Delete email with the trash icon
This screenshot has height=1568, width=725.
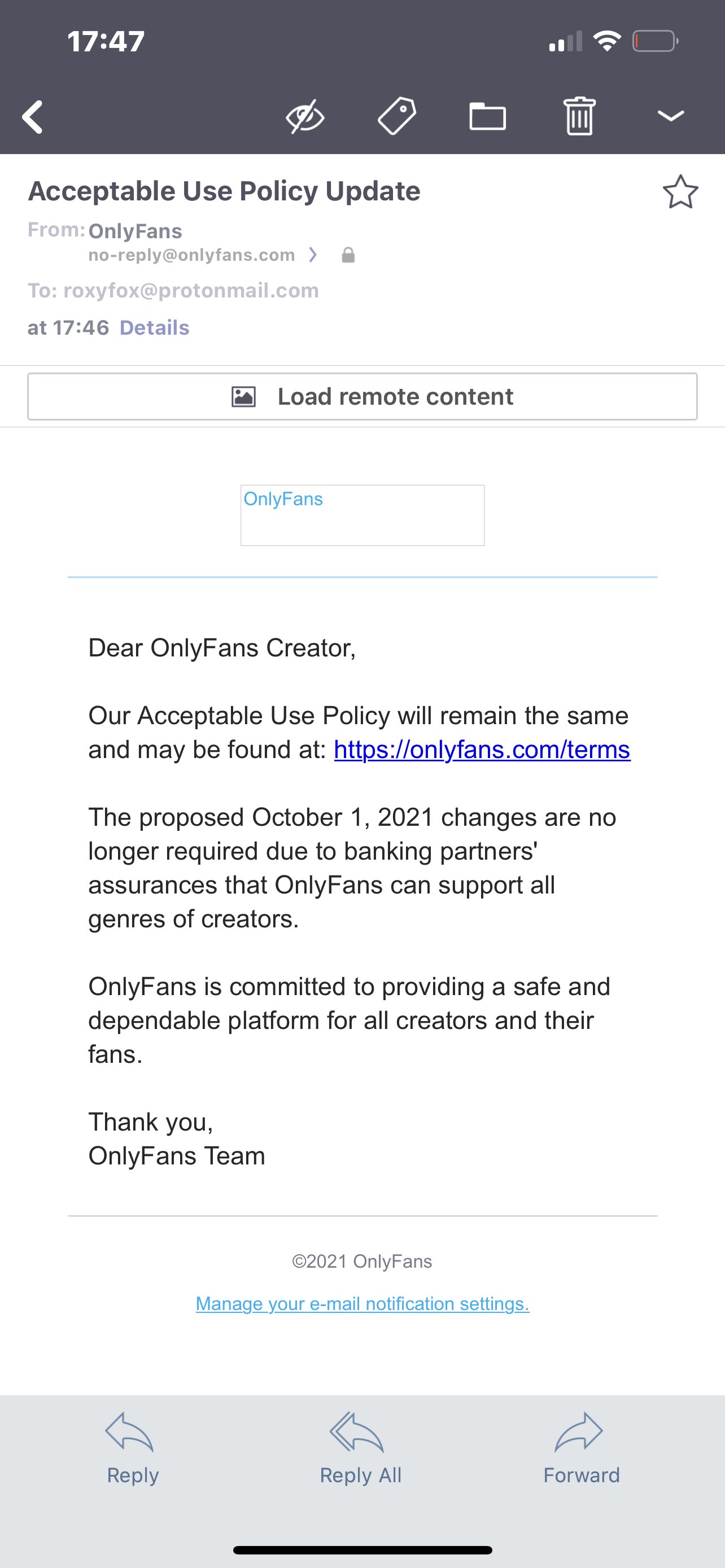[579, 116]
